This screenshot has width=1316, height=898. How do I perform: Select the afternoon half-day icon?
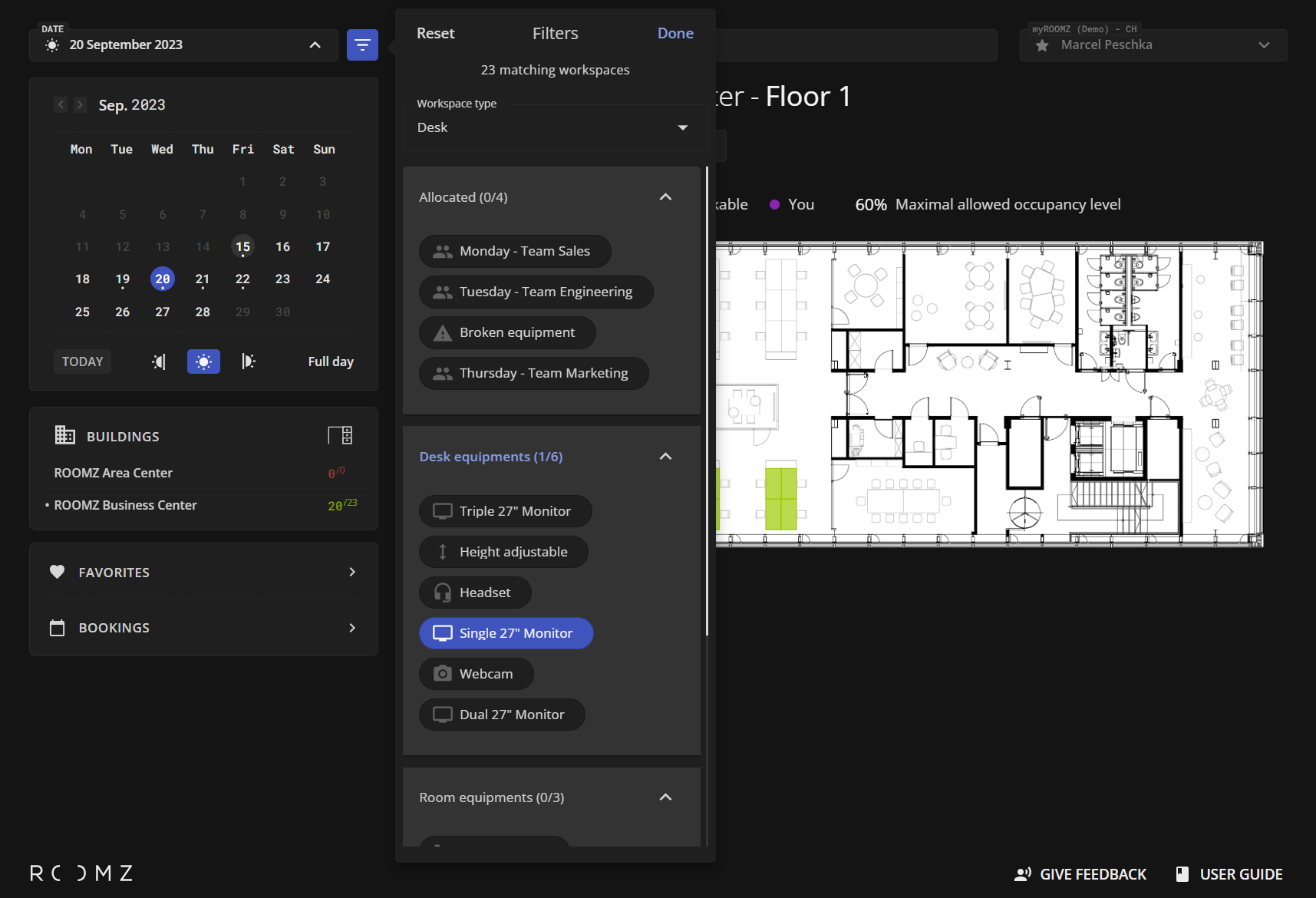click(x=248, y=362)
